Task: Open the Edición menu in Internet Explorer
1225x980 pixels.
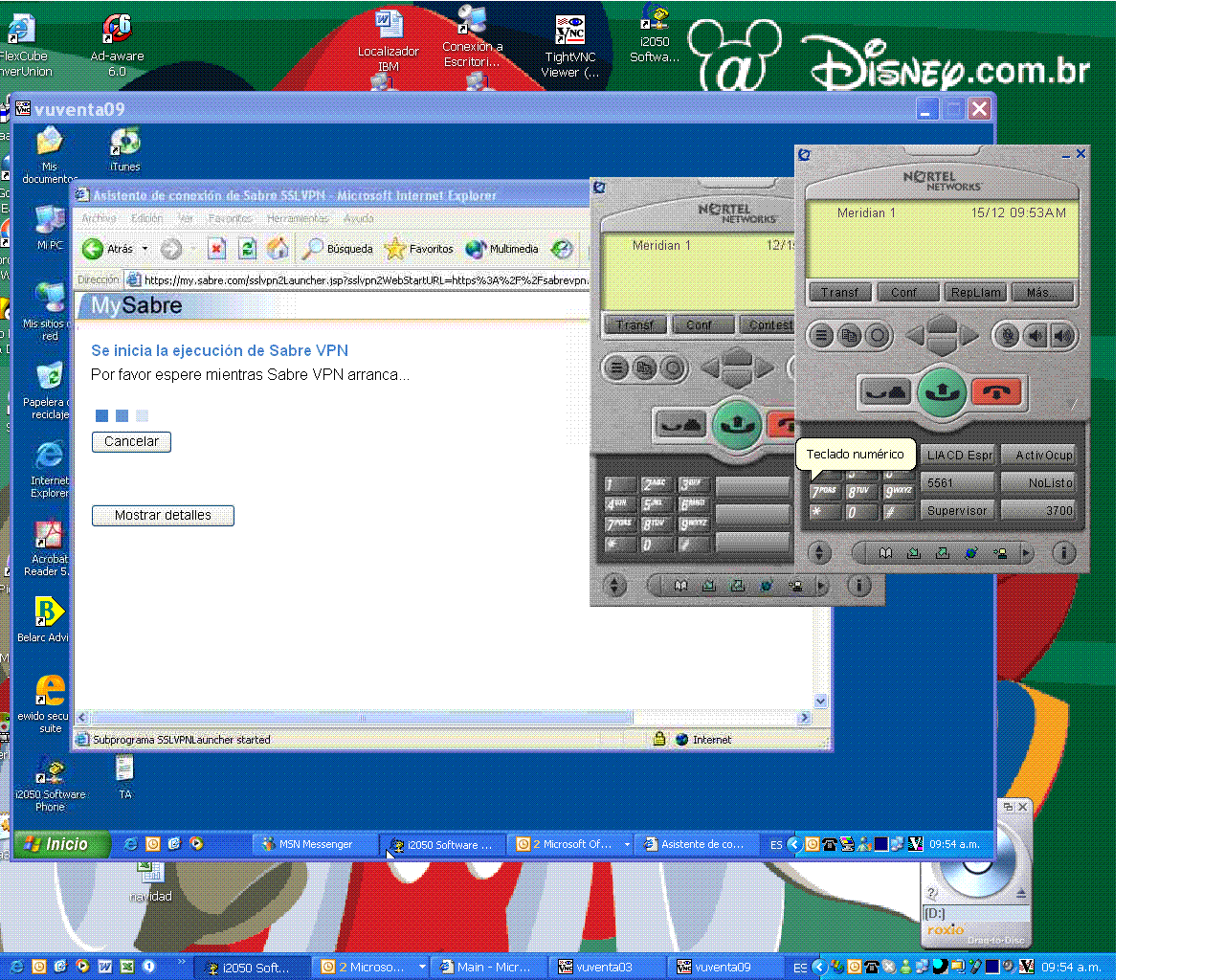Action: coord(146,219)
